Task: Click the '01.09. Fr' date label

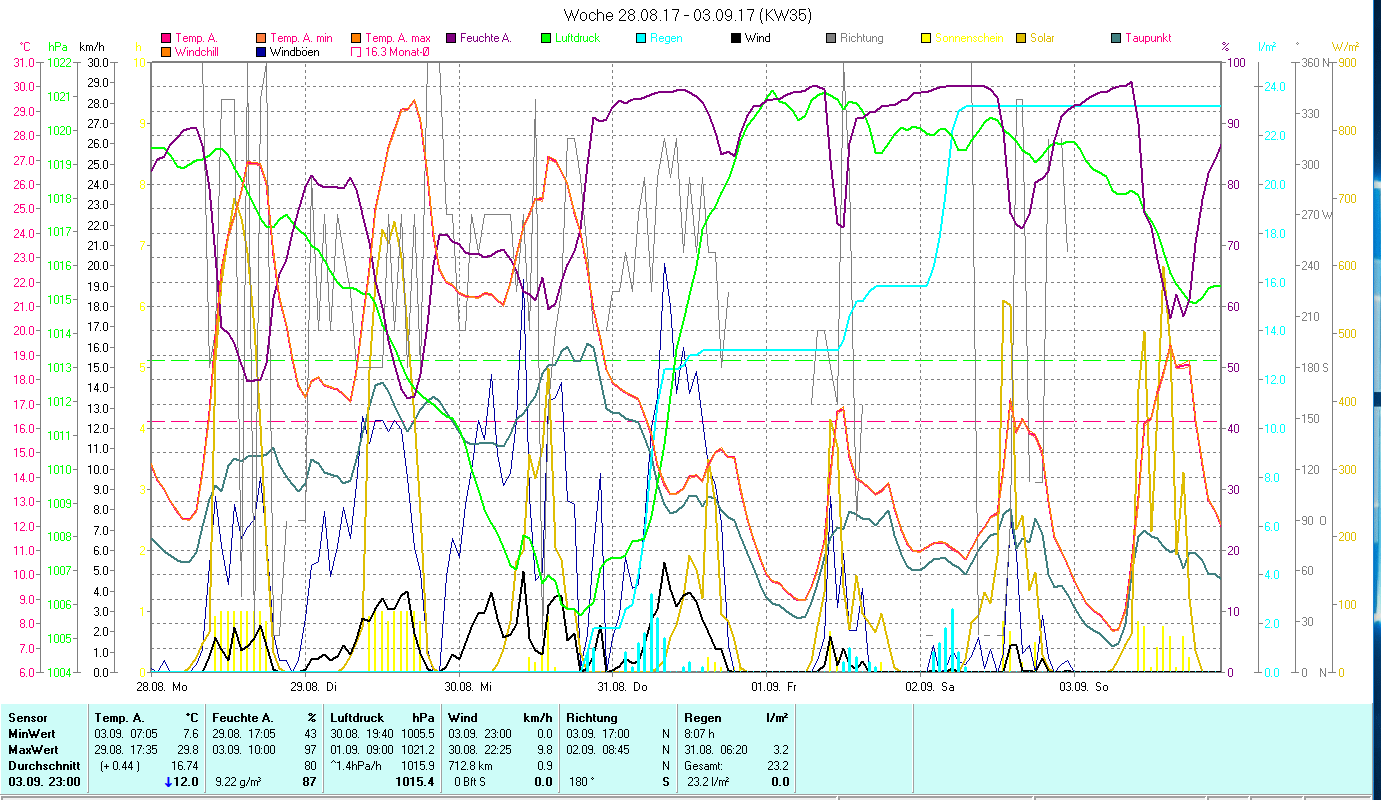Action: coord(774,687)
